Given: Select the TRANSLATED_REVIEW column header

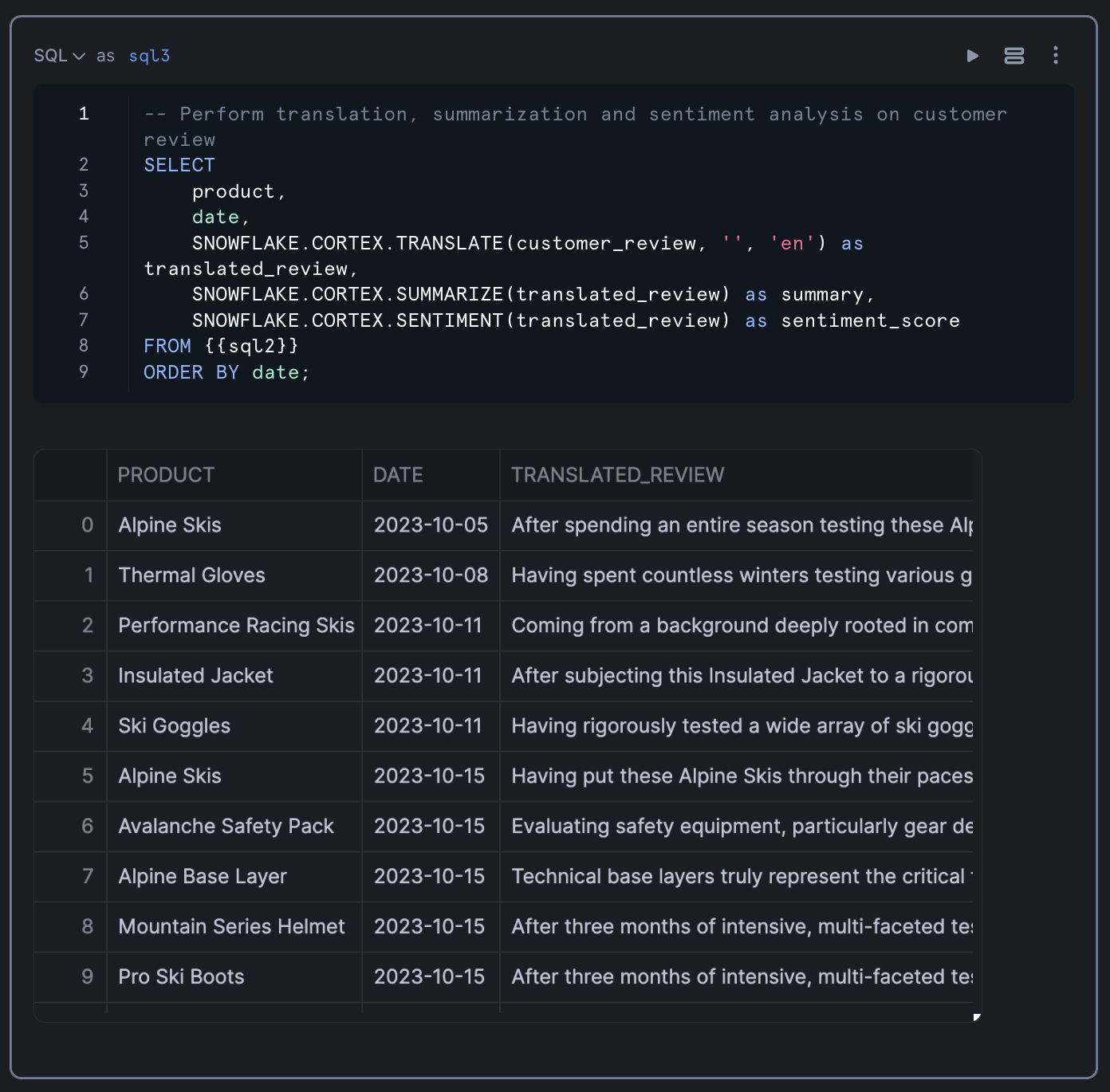Looking at the screenshot, I should coord(617,475).
